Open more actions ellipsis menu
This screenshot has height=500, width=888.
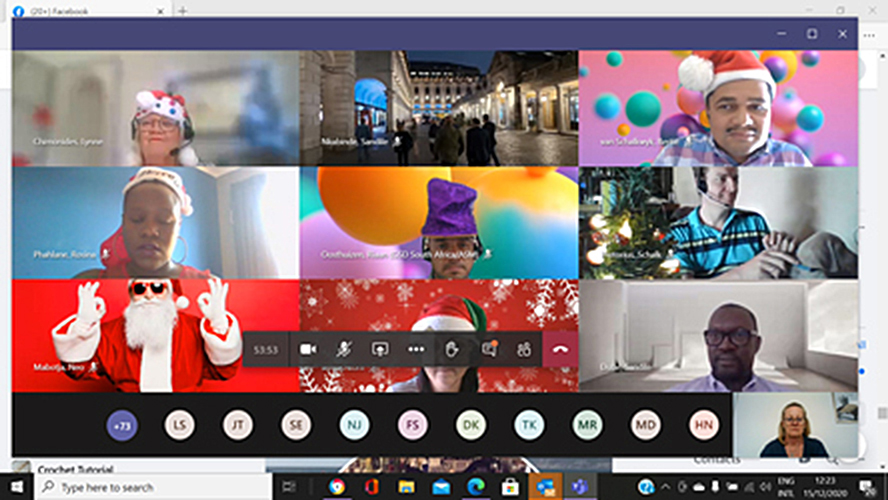pyautogui.click(x=416, y=349)
